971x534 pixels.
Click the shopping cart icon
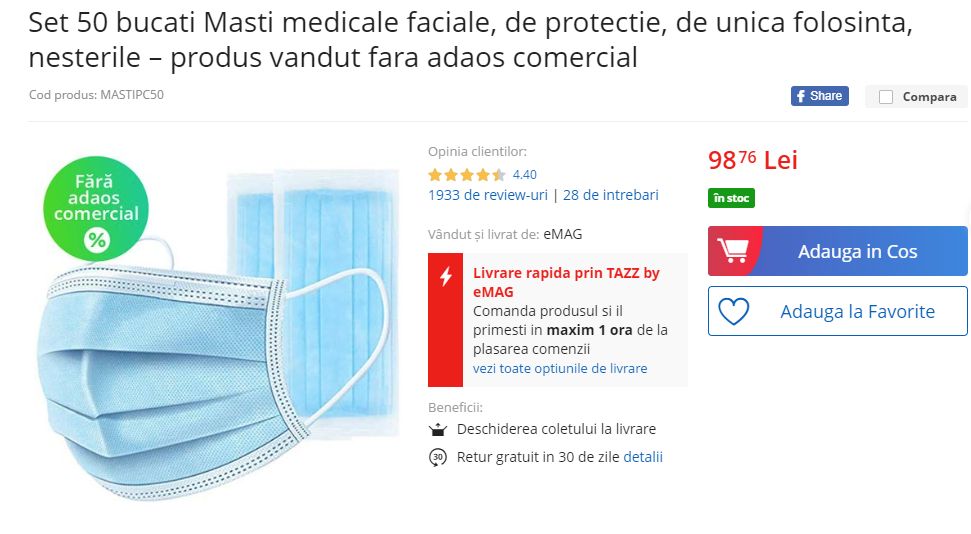[x=733, y=250]
